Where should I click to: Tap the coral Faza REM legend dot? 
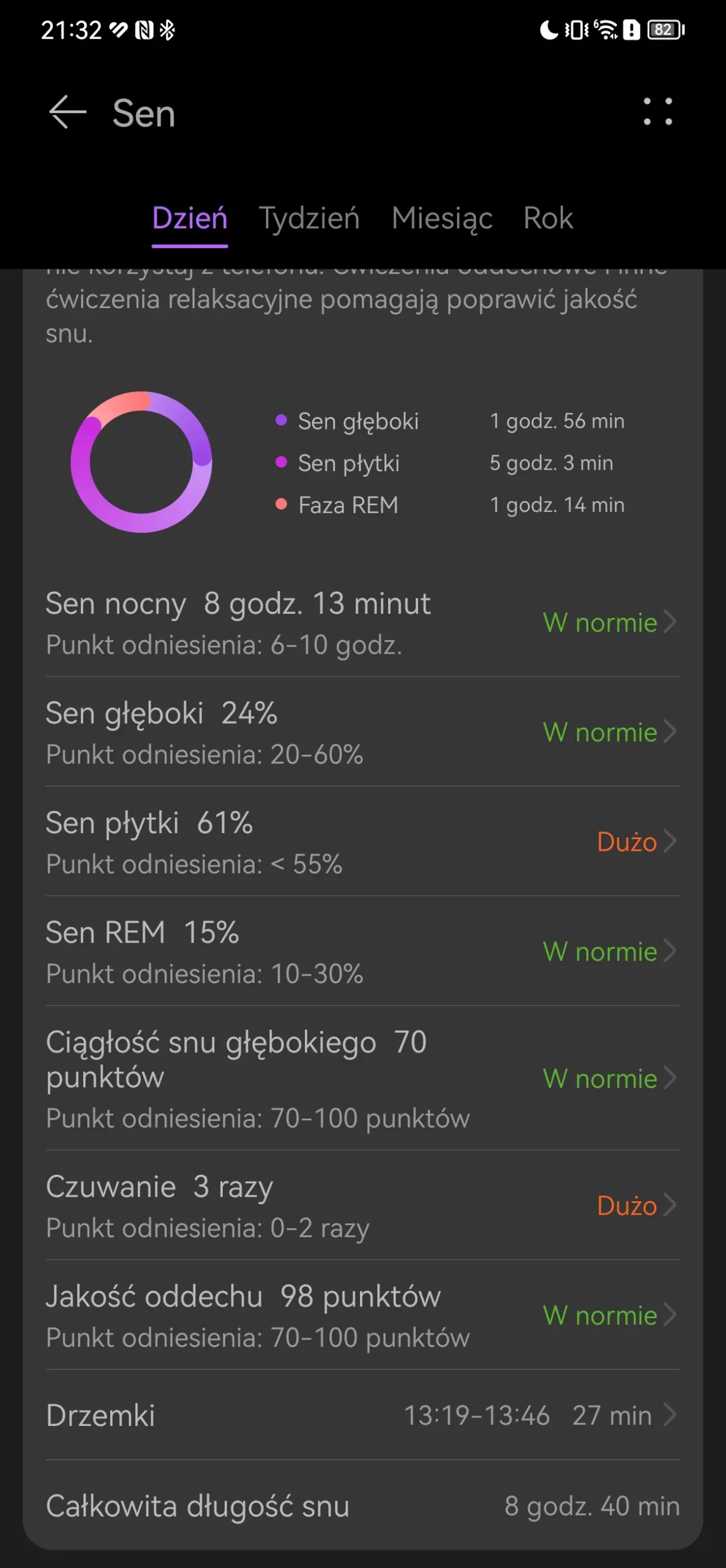tap(281, 504)
